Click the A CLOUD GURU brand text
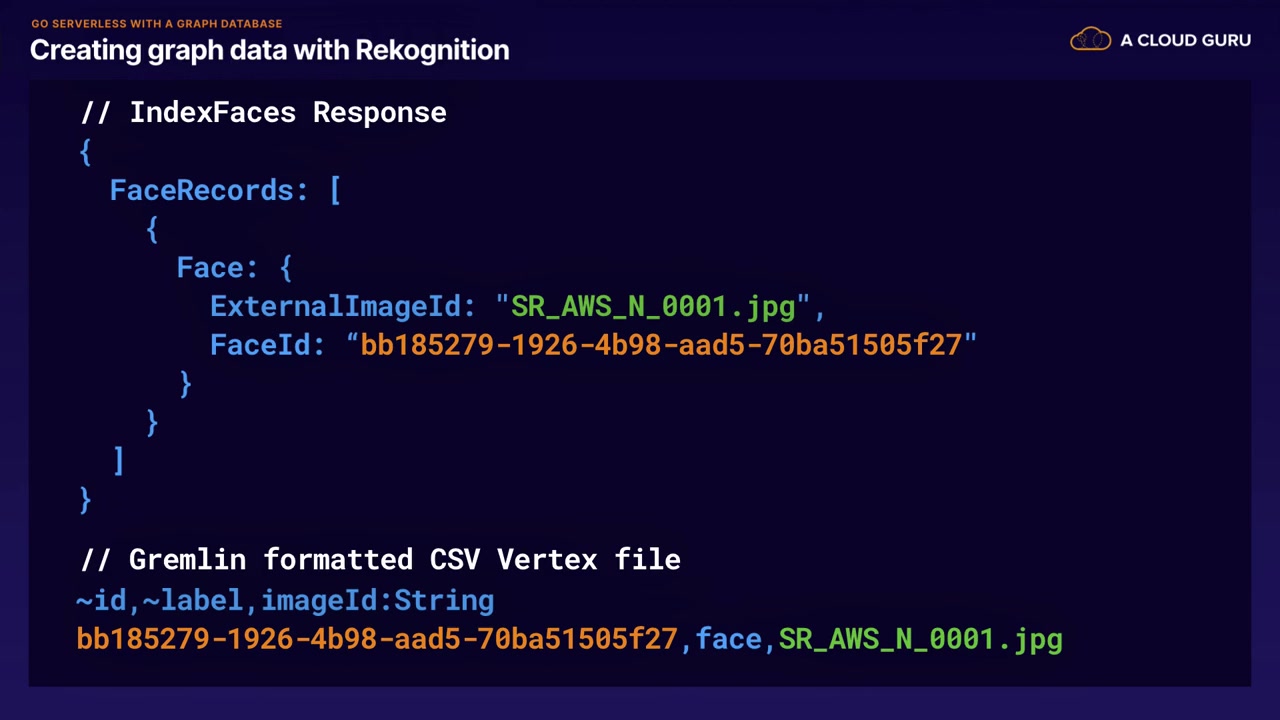Screen dimensions: 1280x720 click(1185, 40)
